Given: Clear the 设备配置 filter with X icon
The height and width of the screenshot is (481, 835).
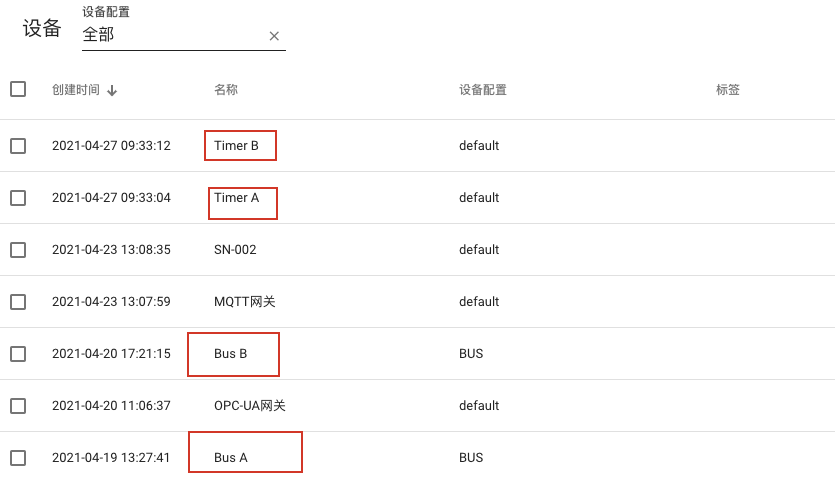Looking at the screenshot, I should (274, 36).
